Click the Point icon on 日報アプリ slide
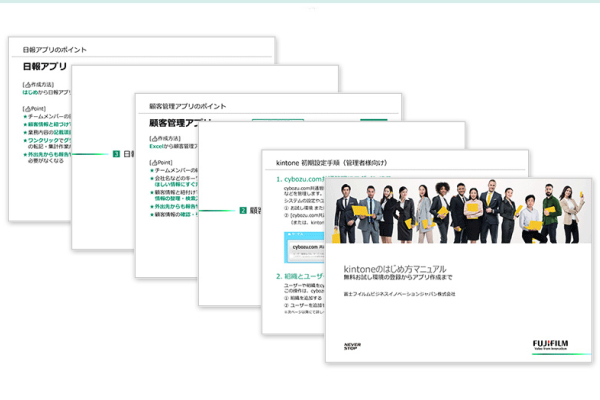600x400 pixels. pyautogui.click(x=25, y=106)
